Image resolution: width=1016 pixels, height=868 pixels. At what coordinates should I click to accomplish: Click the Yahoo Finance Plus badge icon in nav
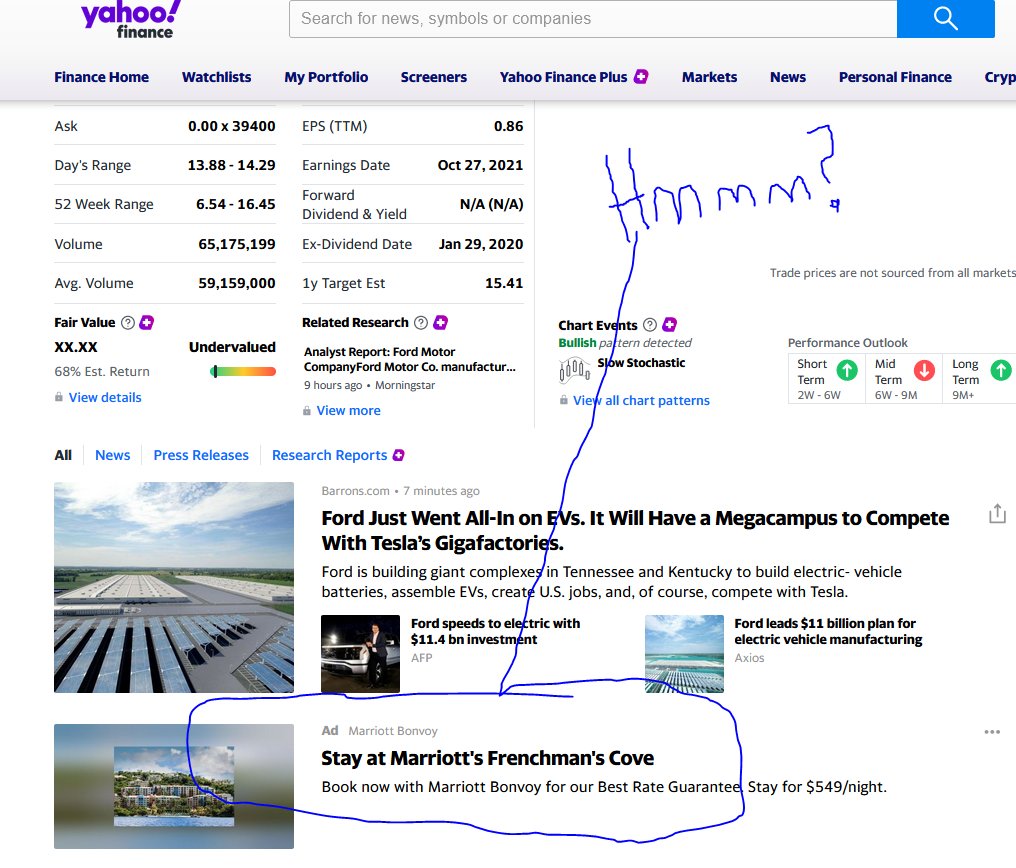641,76
